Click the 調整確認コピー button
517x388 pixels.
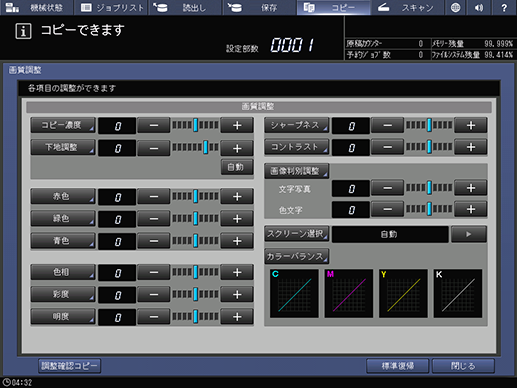69,366
